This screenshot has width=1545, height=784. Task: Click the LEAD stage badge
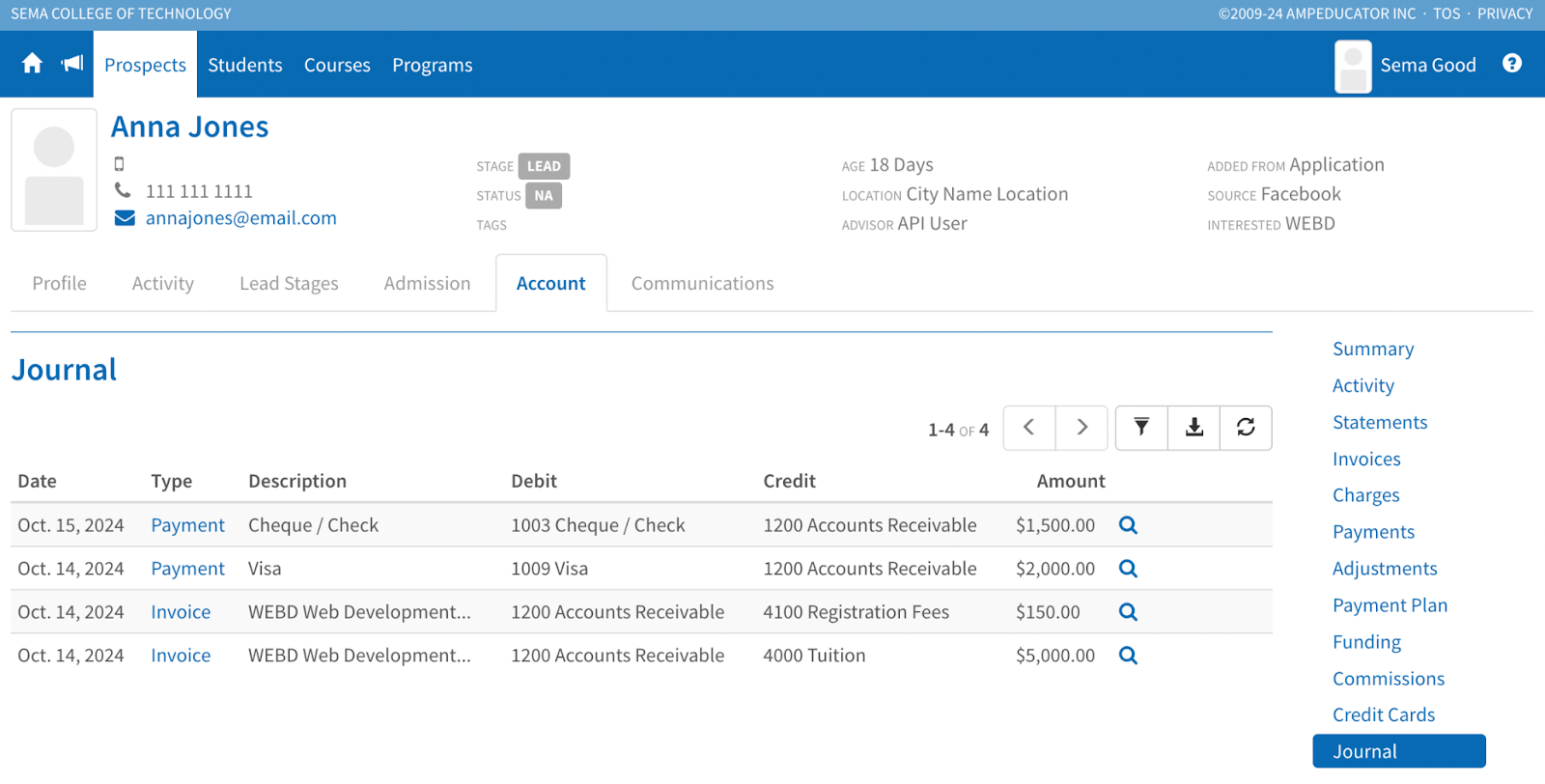click(544, 166)
